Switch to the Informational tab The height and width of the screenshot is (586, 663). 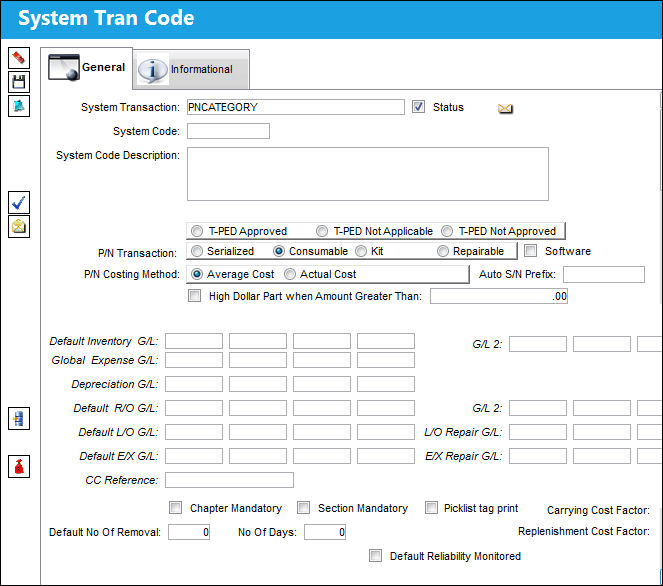191,69
